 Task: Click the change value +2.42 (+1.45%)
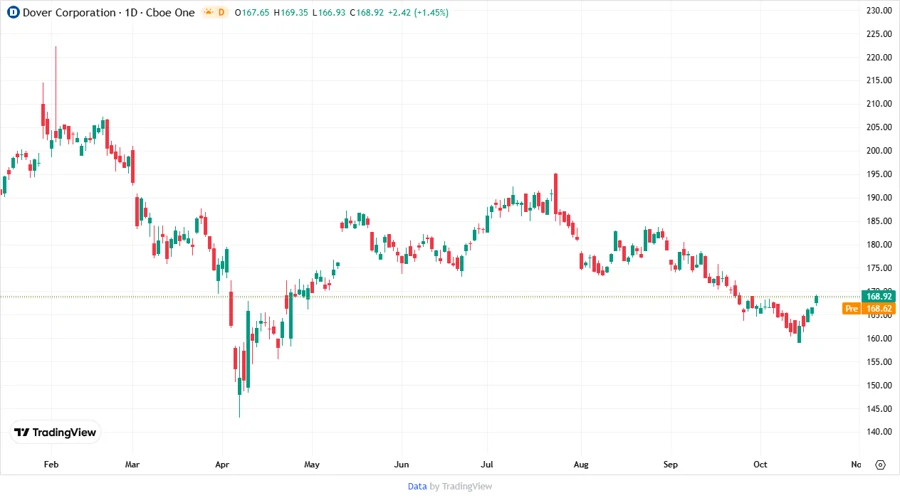point(418,13)
